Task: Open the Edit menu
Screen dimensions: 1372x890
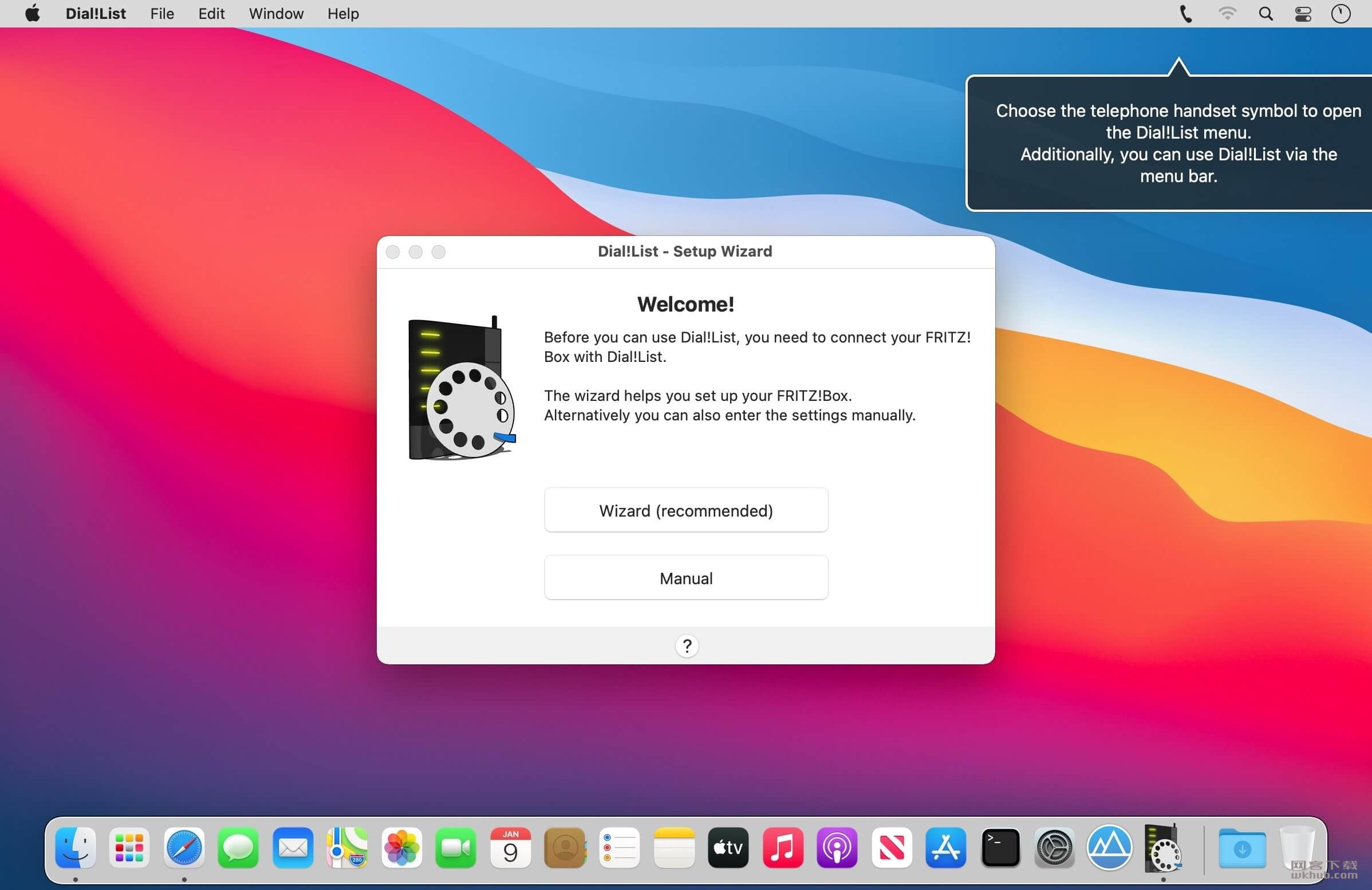Action: coord(211,13)
